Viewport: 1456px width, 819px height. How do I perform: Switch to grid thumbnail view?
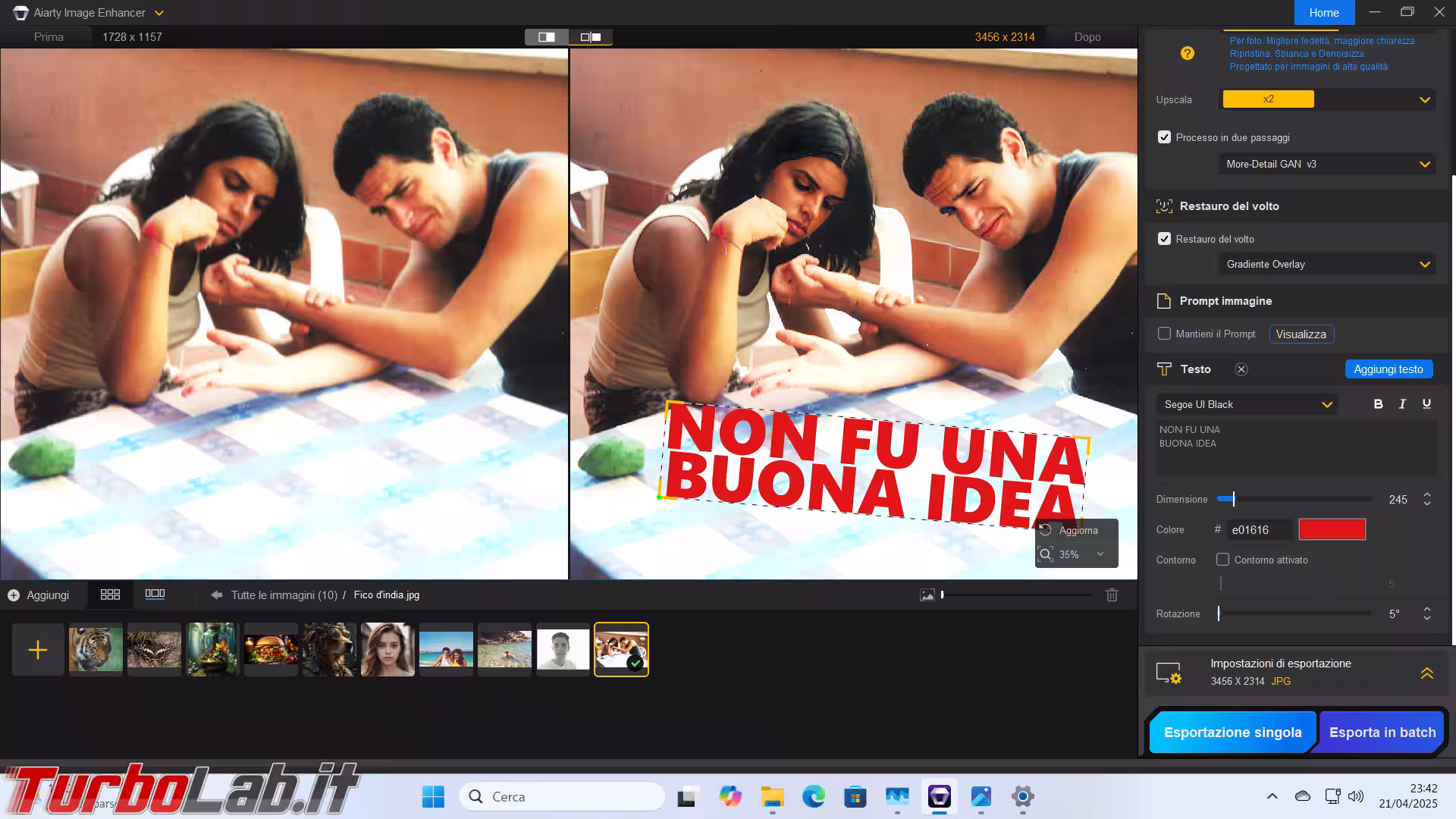coord(110,595)
